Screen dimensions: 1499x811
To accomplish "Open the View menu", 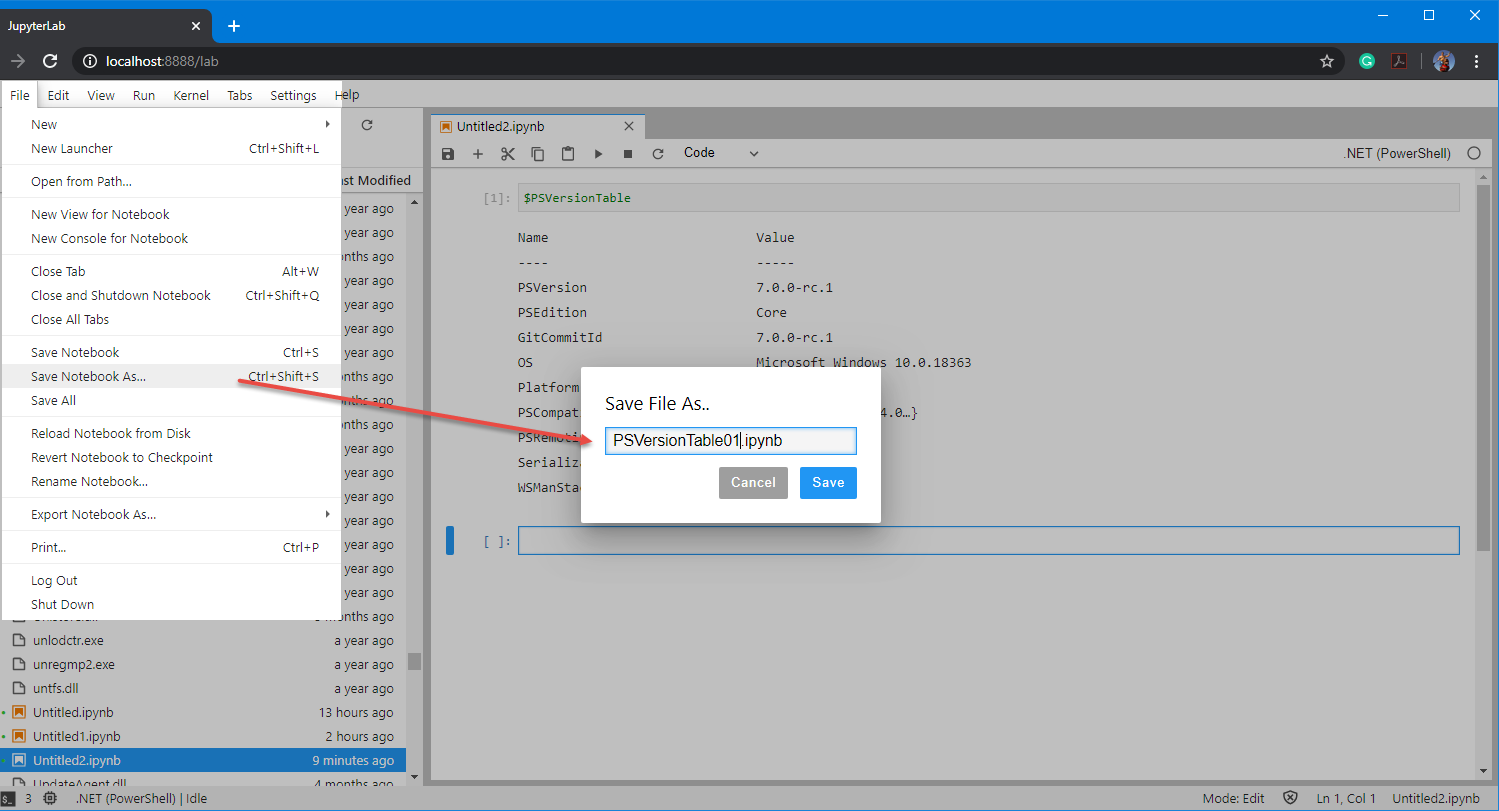I will 101,96.
